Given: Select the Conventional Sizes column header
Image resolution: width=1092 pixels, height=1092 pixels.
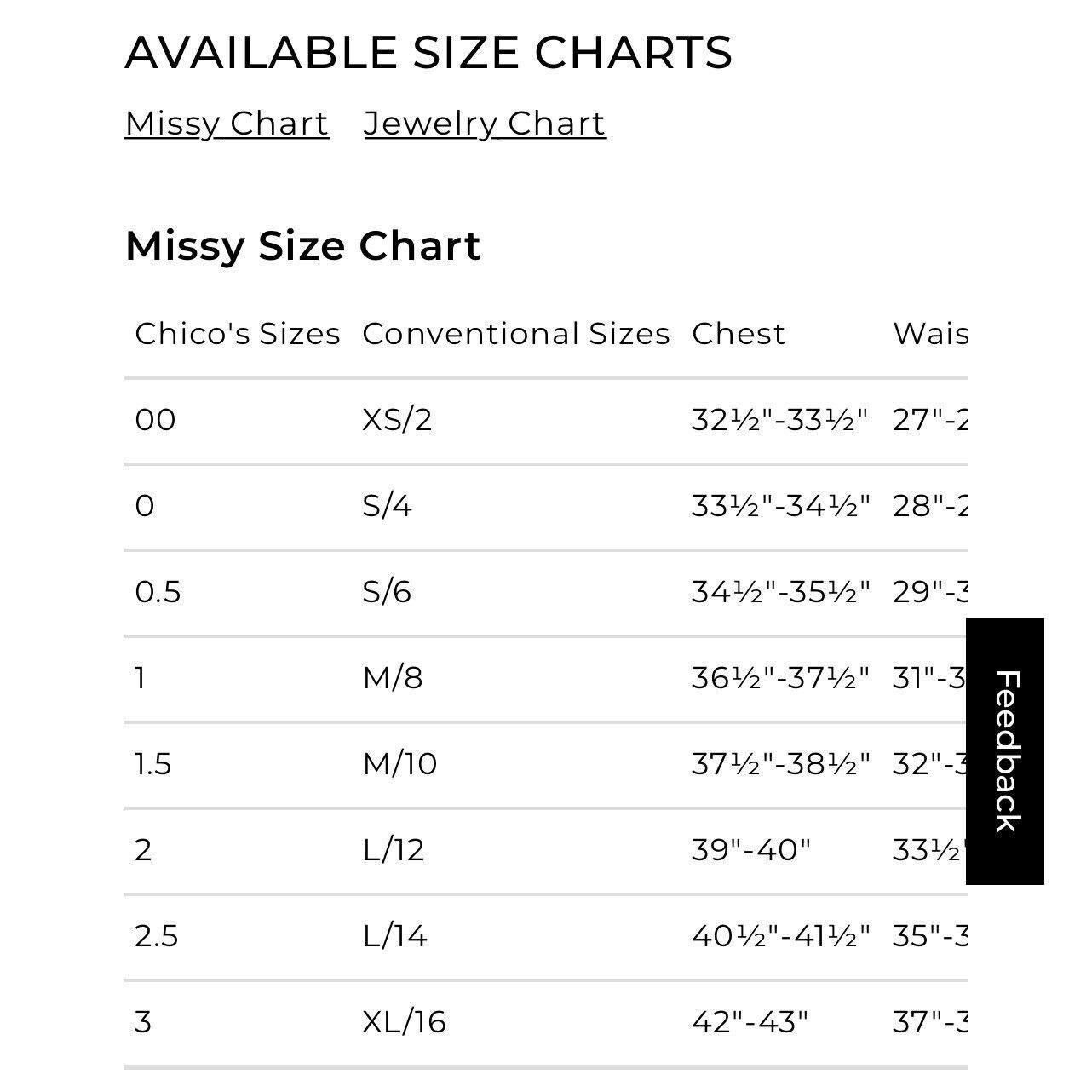Looking at the screenshot, I should pyautogui.click(x=516, y=334).
